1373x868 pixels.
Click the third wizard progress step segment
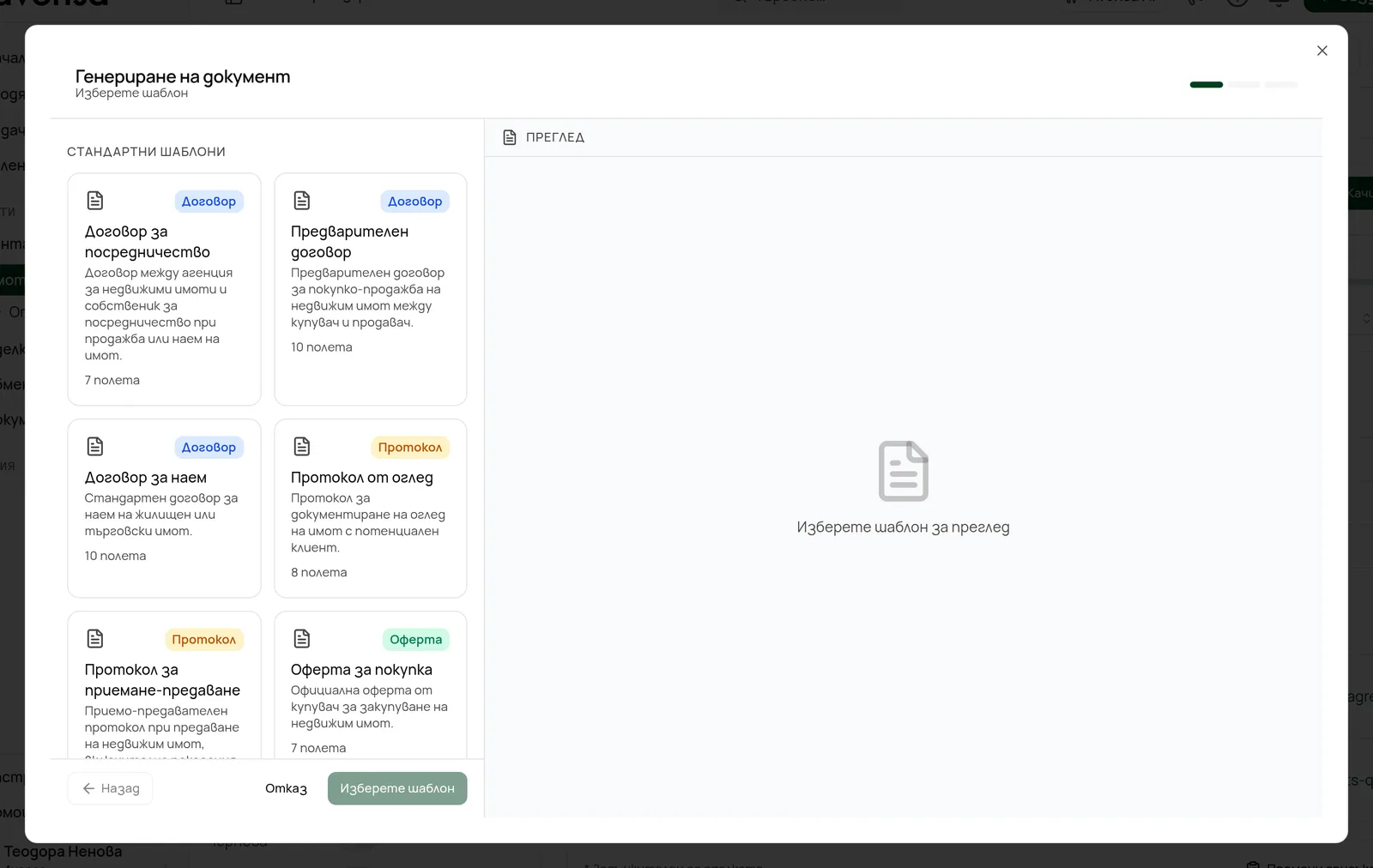point(1281,85)
